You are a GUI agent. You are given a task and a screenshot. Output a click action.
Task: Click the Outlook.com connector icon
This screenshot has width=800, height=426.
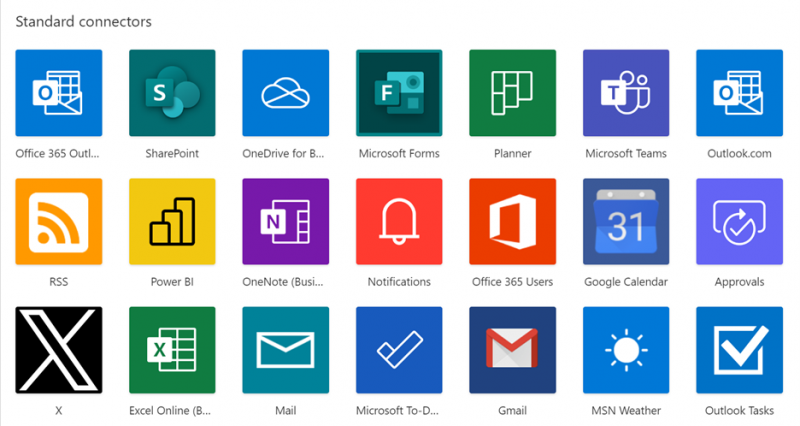click(x=739, y=93)
